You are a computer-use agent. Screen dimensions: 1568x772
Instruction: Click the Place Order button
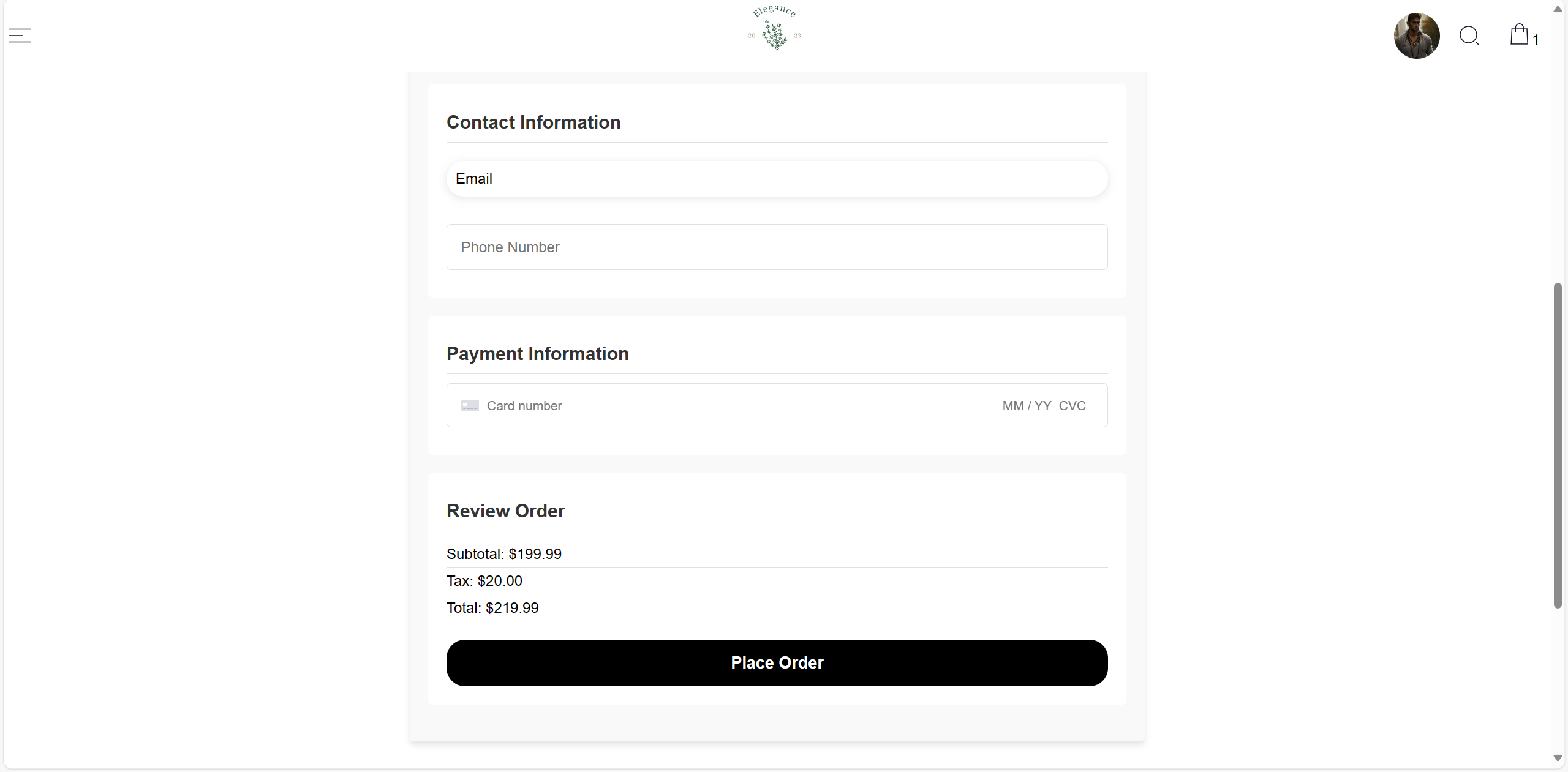tap(777, 663)
